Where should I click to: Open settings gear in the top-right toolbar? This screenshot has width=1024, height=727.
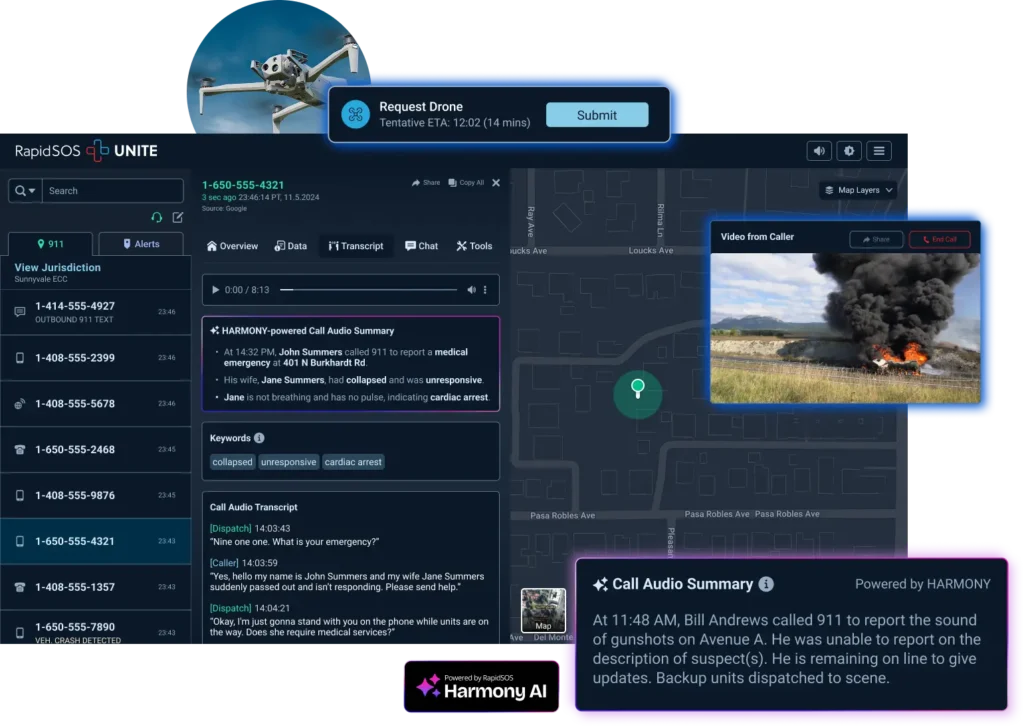[x=849, y=150]
